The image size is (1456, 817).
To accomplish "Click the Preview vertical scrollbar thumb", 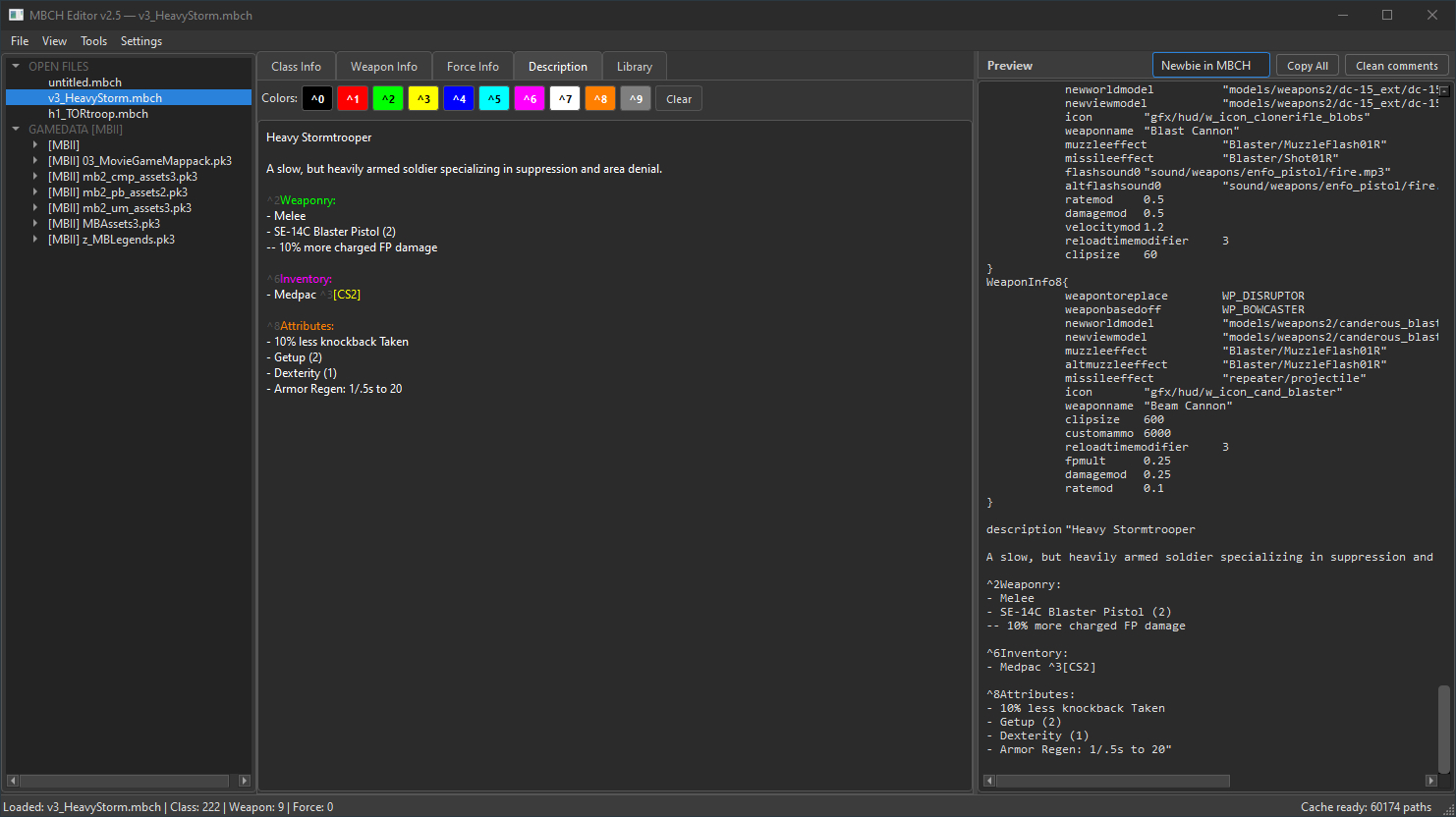I will click(1443, 729).
